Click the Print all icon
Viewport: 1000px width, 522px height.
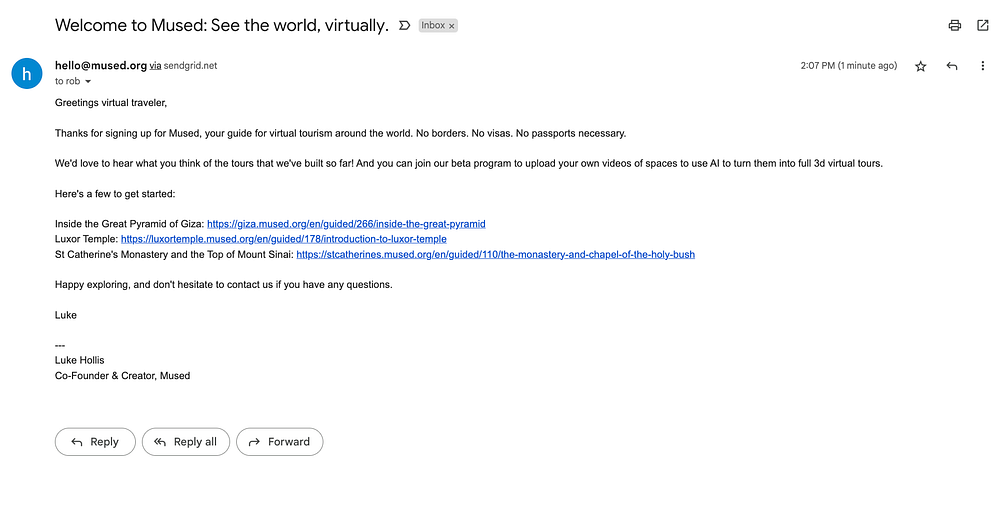coord(955,26)
